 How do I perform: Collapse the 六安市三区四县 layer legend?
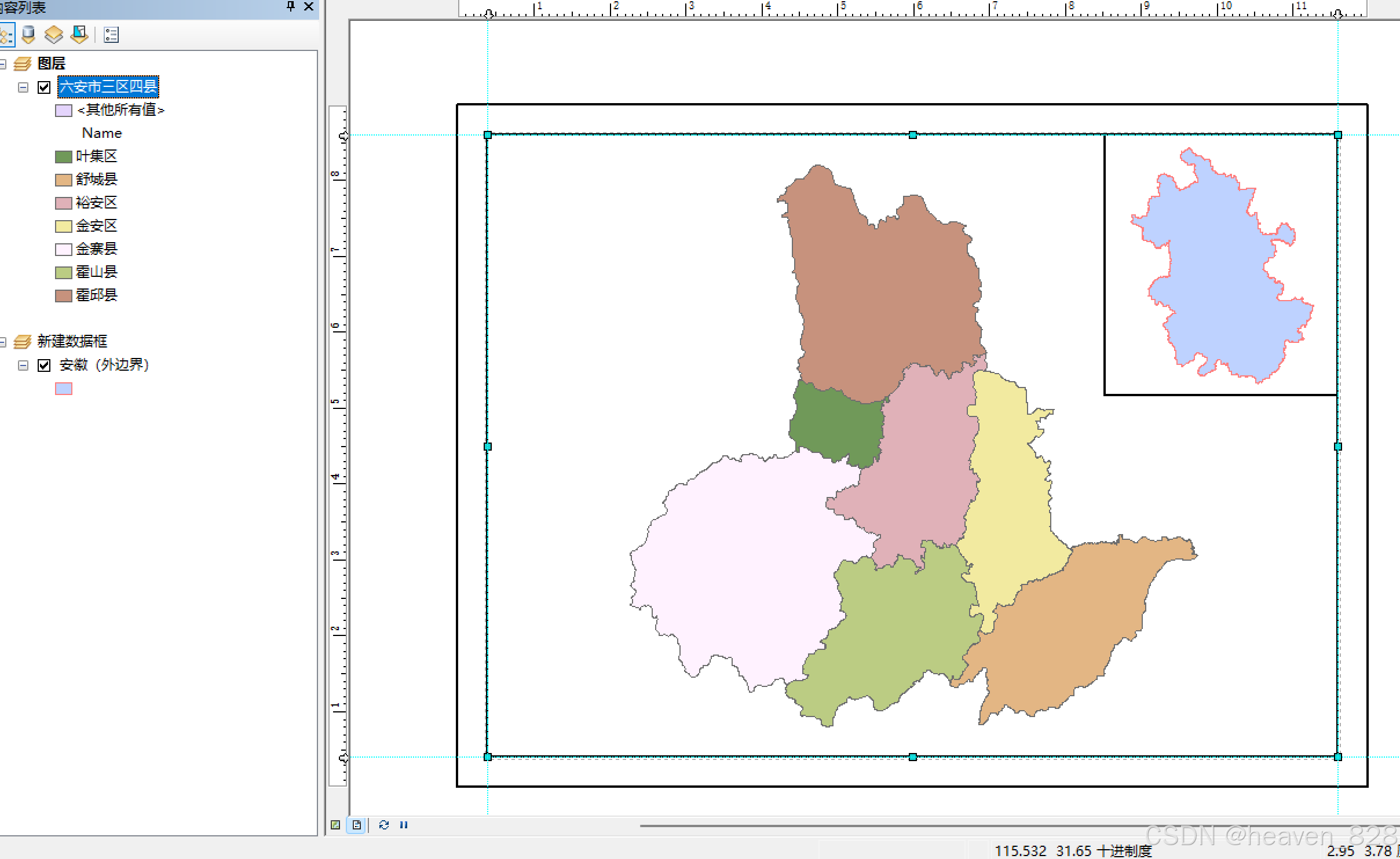23,87
